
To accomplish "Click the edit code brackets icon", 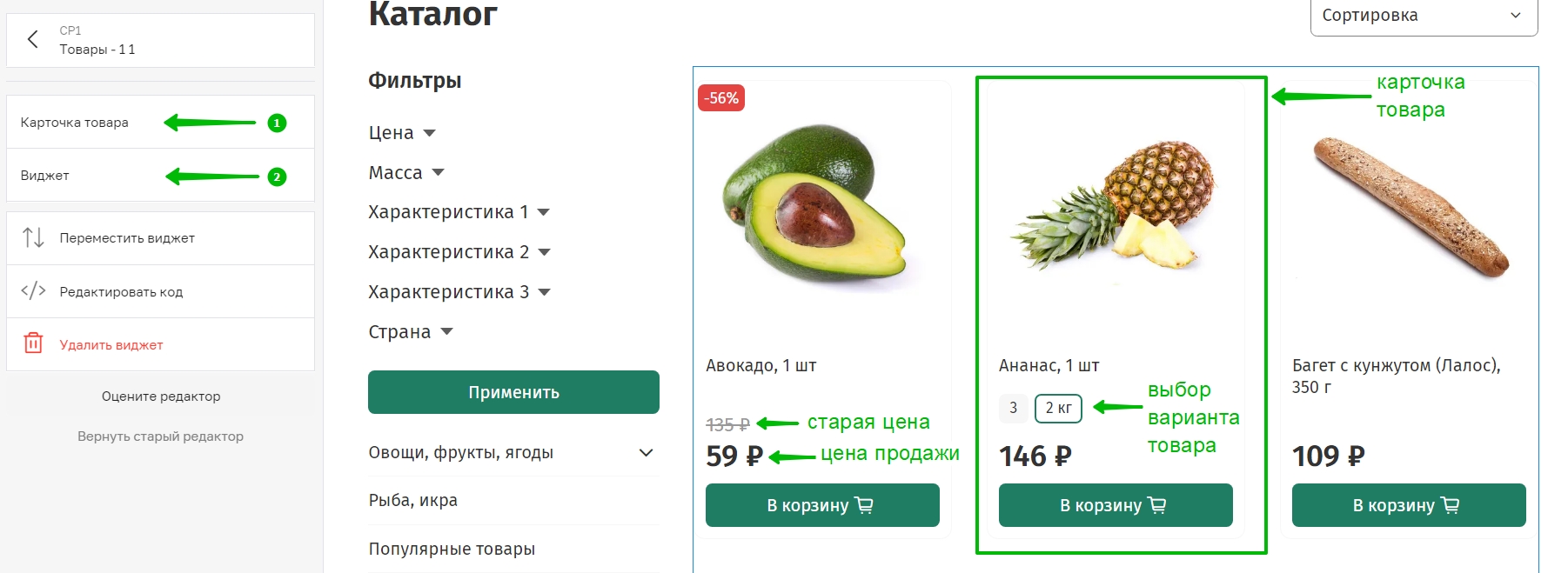I will pos(33,290).
